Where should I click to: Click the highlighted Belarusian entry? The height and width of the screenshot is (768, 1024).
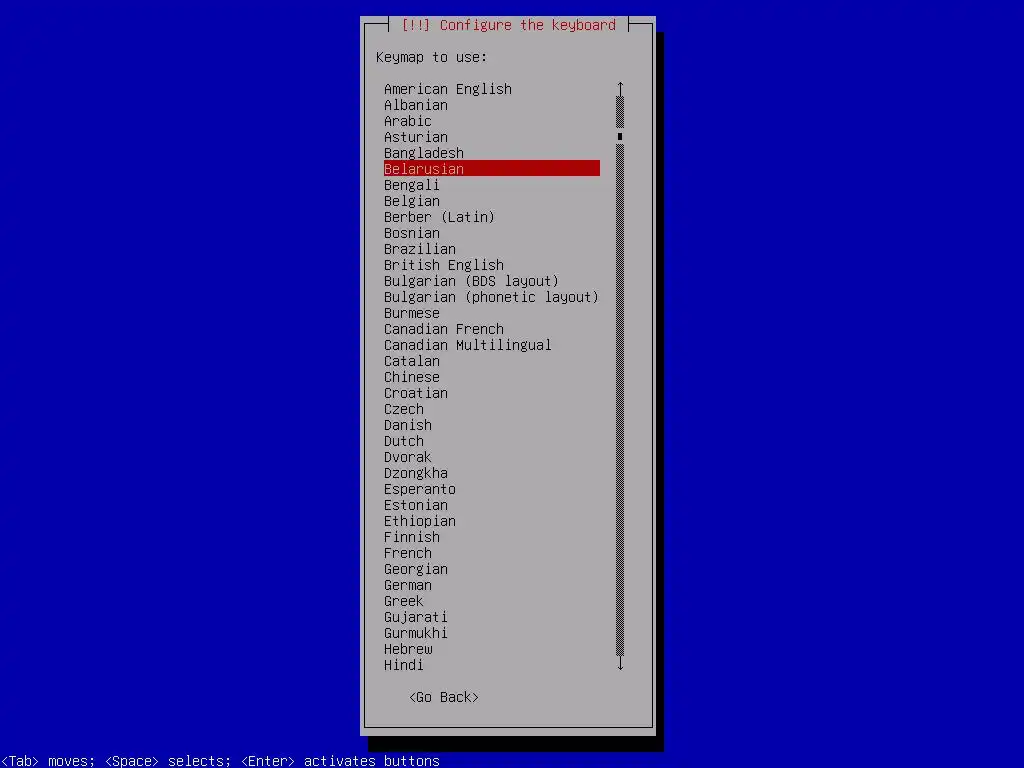point(492,169)
